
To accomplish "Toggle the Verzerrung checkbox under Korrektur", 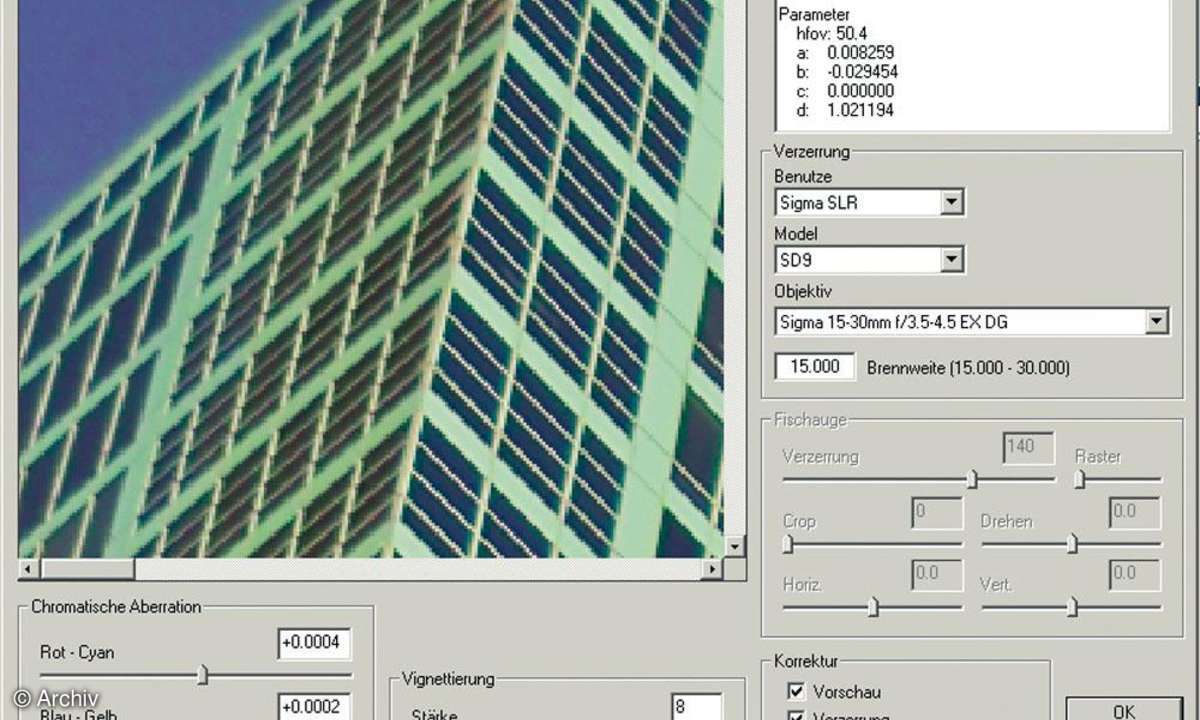I will click(x=796, y=715).
